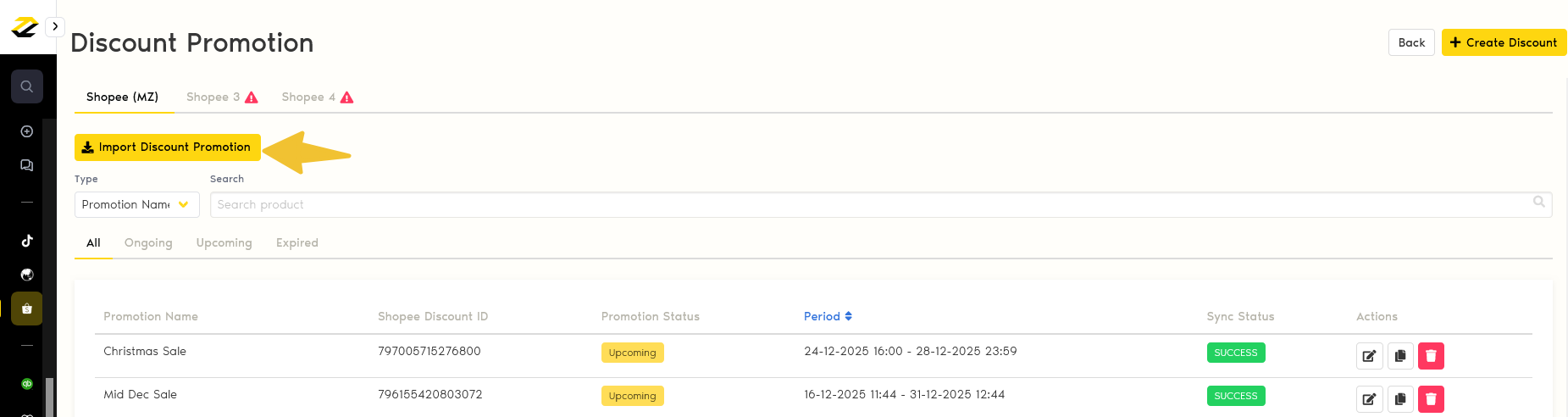Click SUCCESS sync badge for Mid Dec Sale

click(1236, 396)
